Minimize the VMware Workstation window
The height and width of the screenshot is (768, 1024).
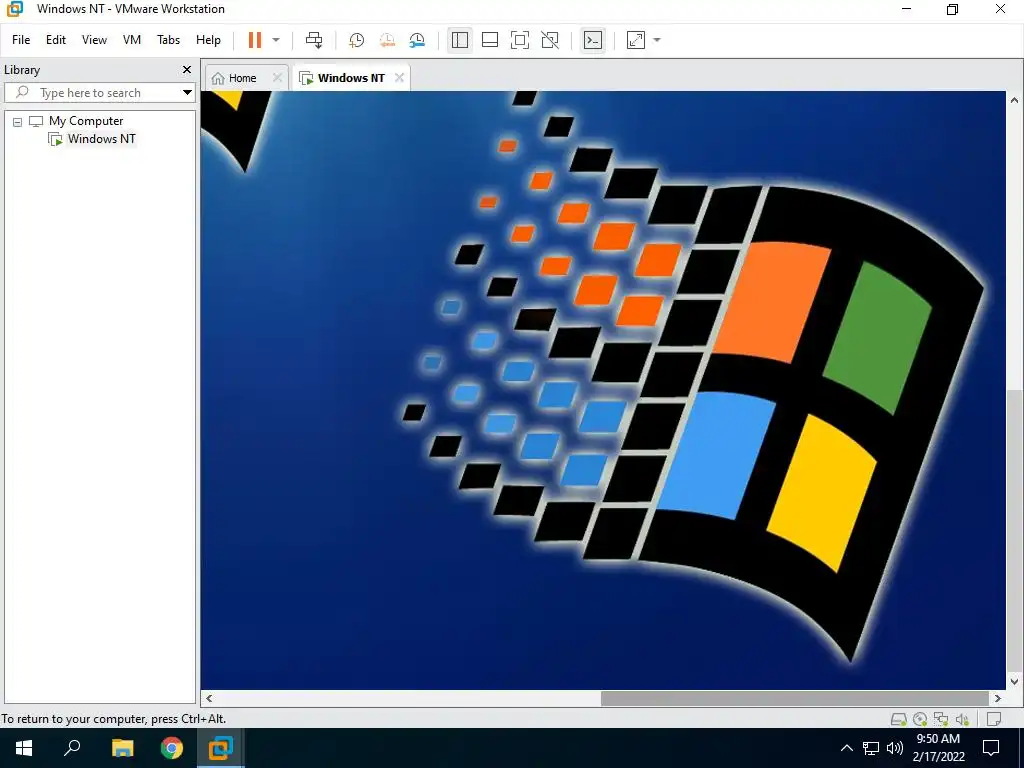[906, 9]
